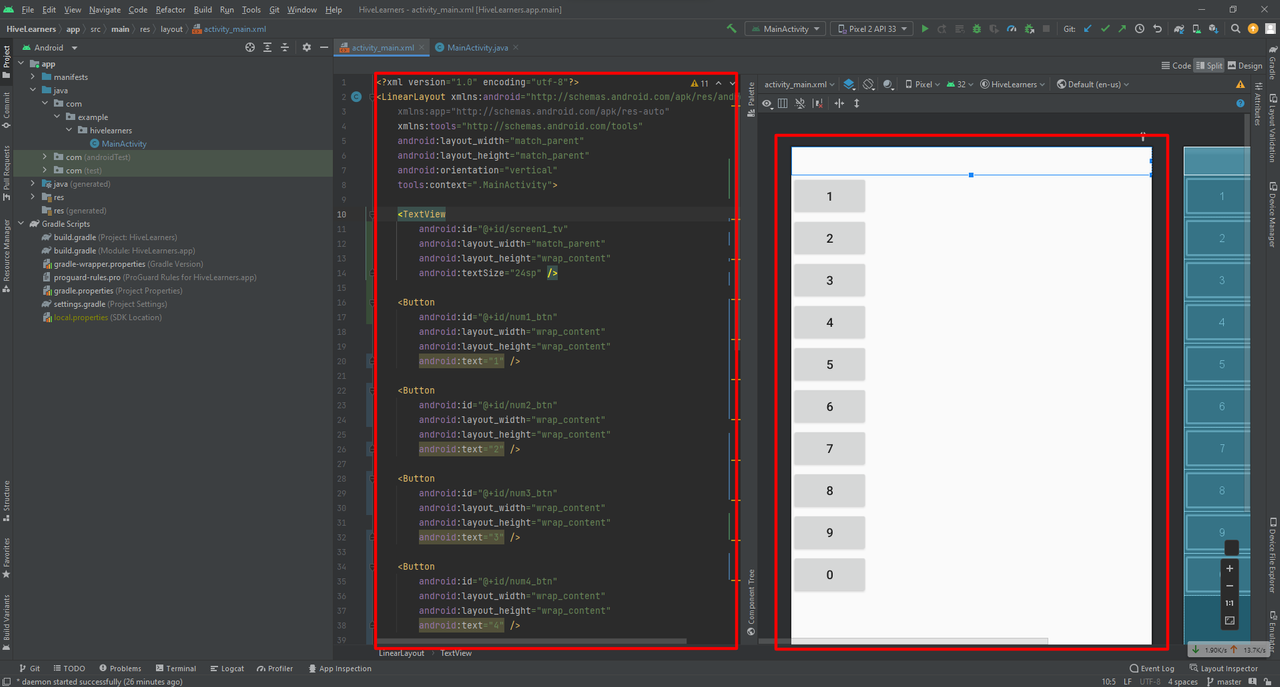This screenshot has width=1280, height=687.
Task: Run the app with green play icon
Action: click(x=924, y=29)
